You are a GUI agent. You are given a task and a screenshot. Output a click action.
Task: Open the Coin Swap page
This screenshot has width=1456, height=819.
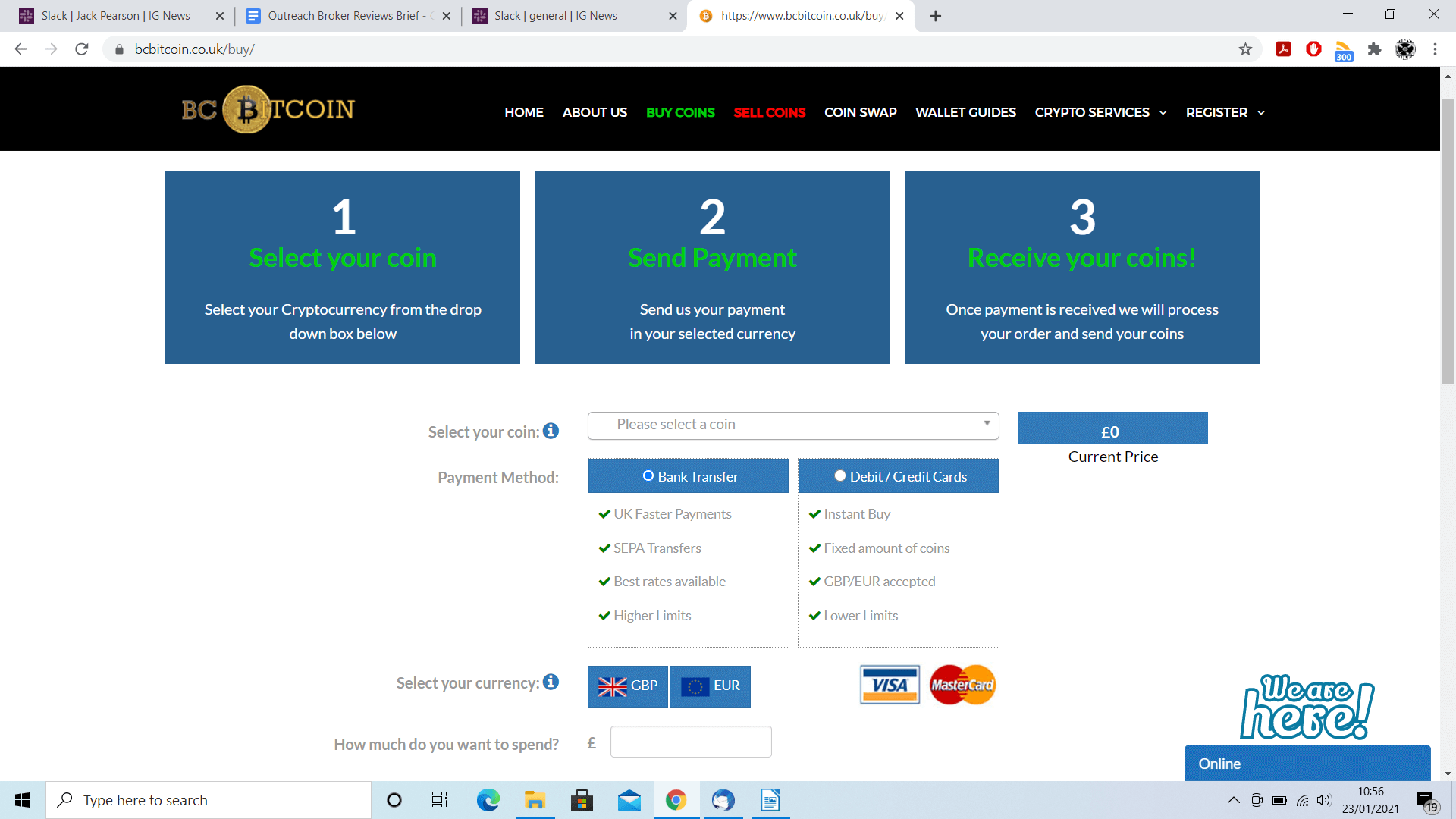[x=861, y=112]
